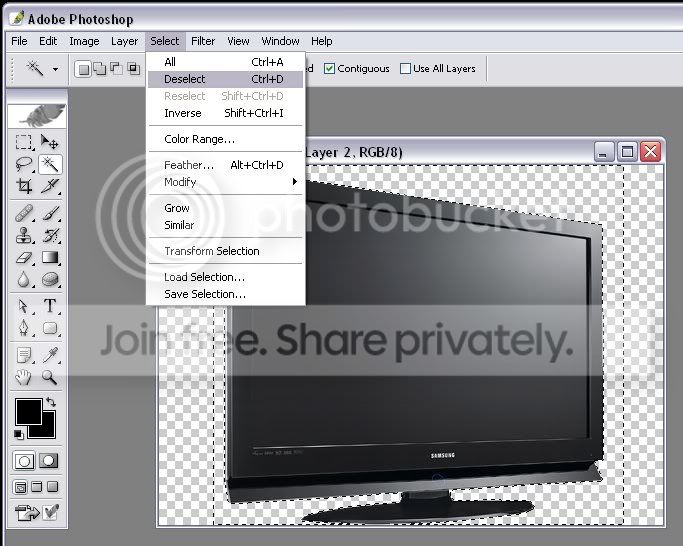Image resolution: width=683 pixels, height=546 pixels.
Task: Enable Use All Layers checkbox
Action: pyautogui.click(x=405, y=68)
